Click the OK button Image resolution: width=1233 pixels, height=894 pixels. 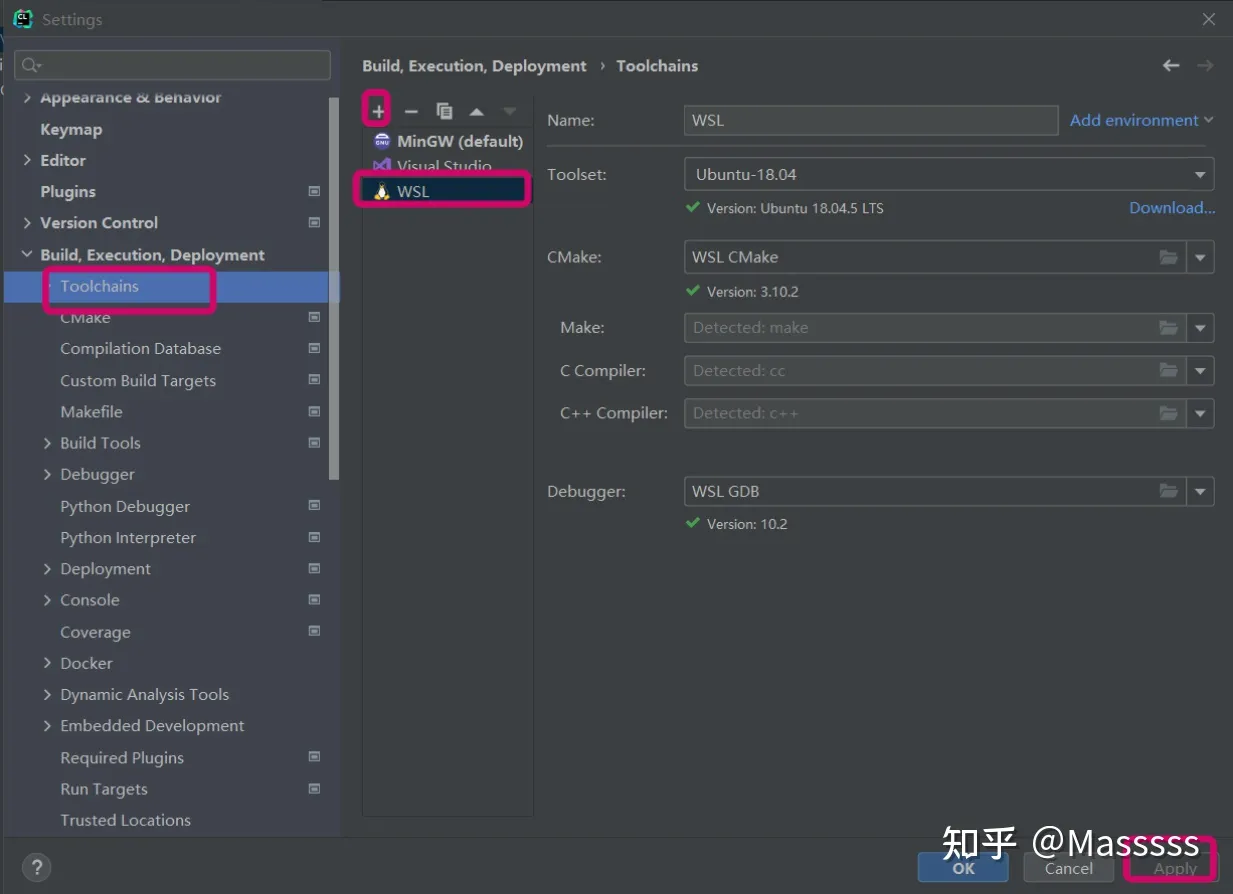click(963, 868)
